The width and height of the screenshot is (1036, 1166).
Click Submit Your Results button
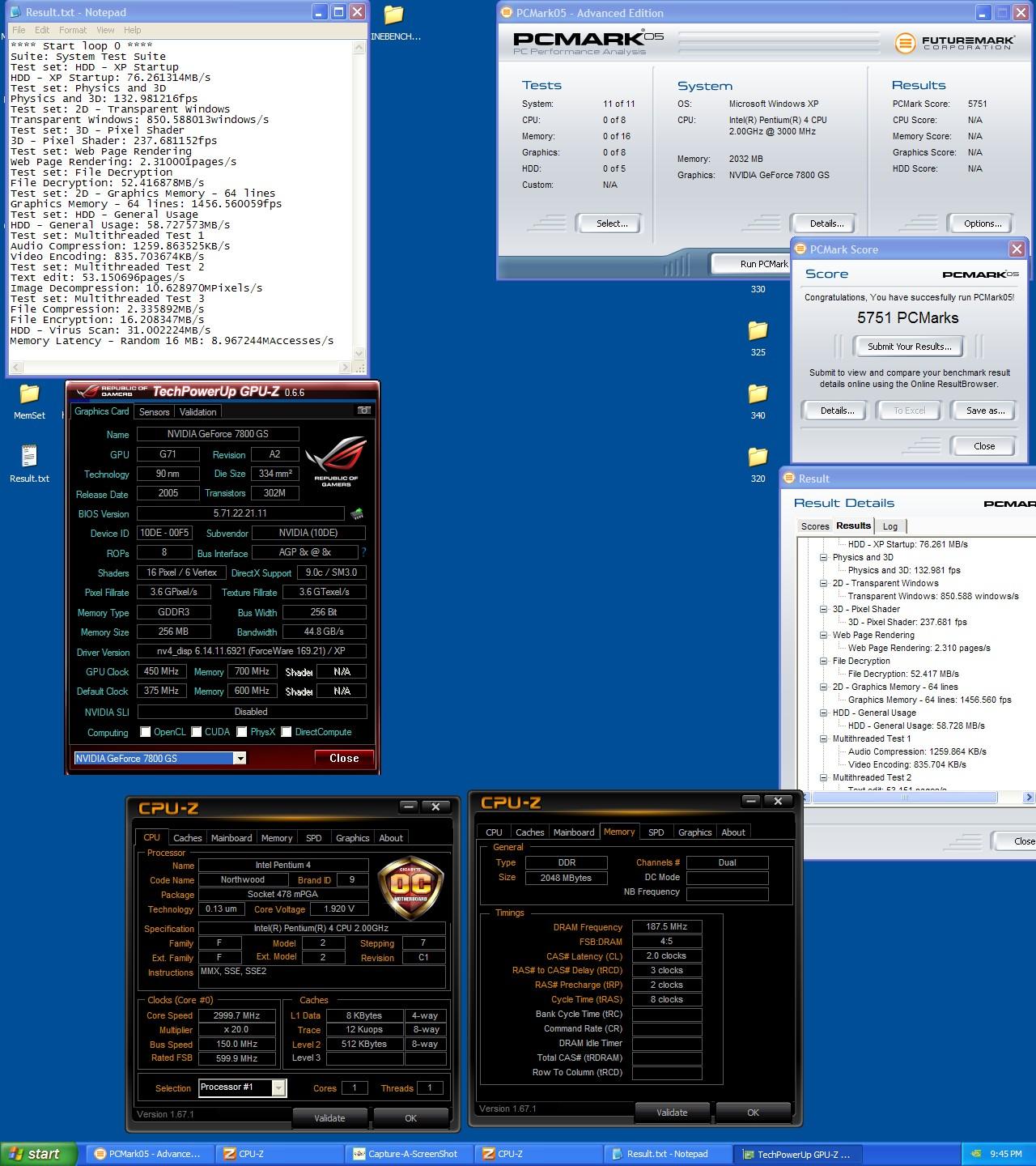(909, 347)
